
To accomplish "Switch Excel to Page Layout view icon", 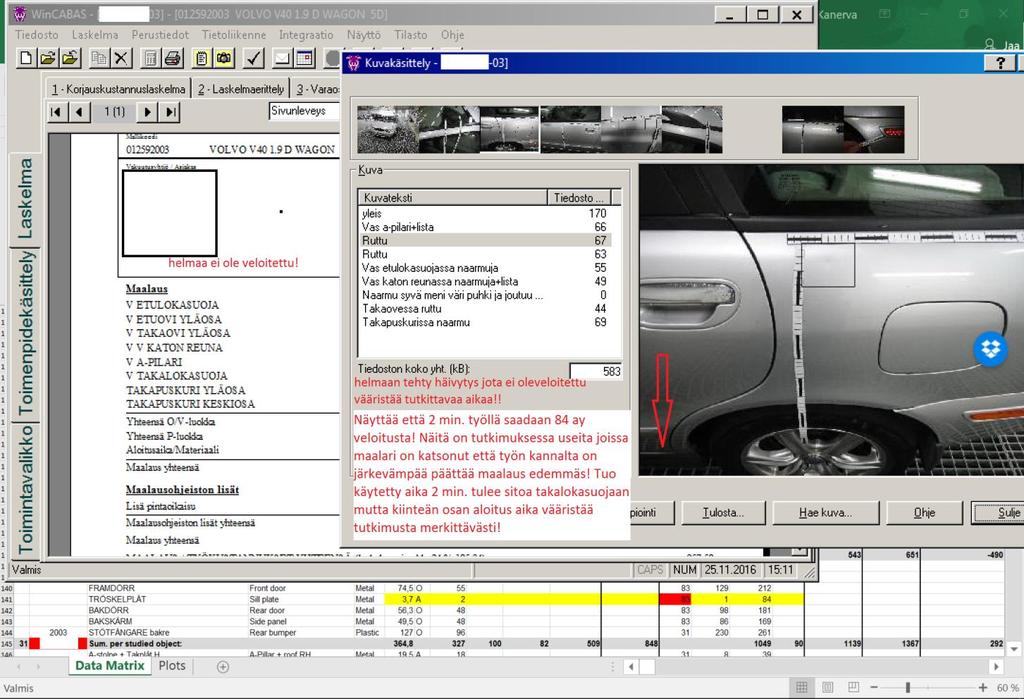I will click(x=827, y=687).
